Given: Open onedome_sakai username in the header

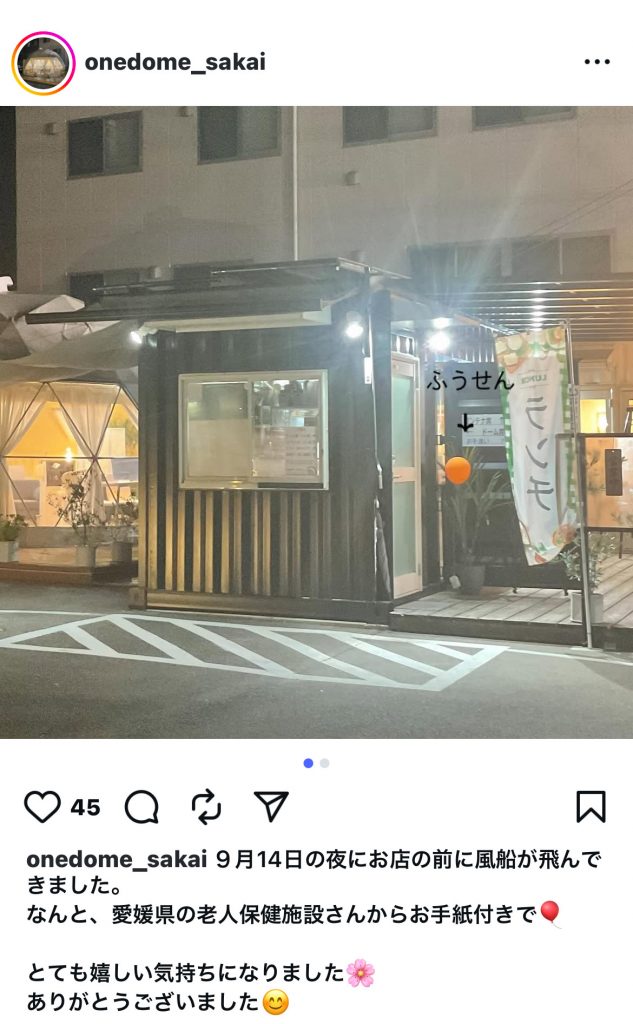Looking at the screenshot, I should pyautogui.click(x=175, y=62).
